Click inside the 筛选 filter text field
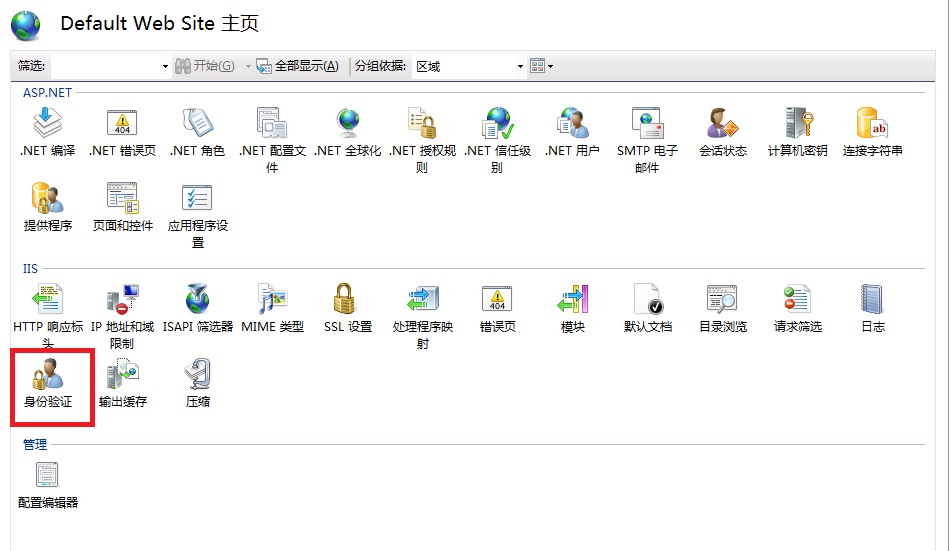 (105, 66)
